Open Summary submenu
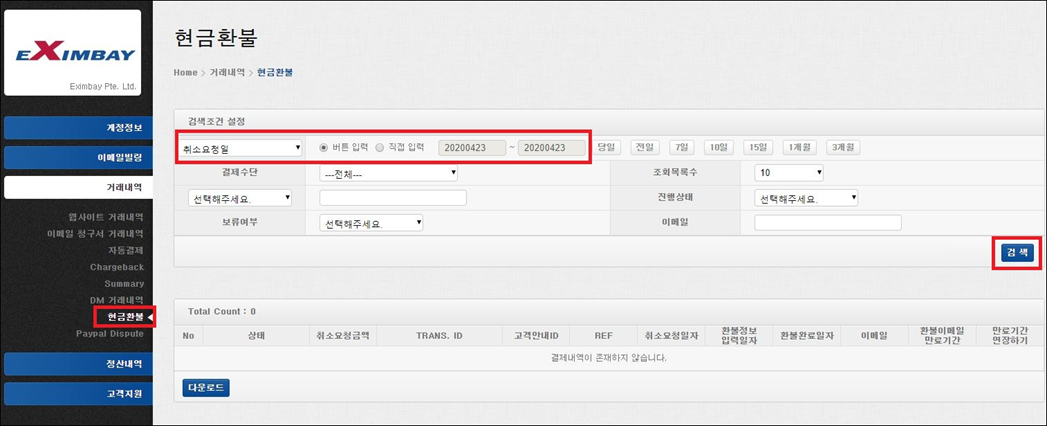The height and width of the screenshot is (426, 1047). tap(124, 284)
